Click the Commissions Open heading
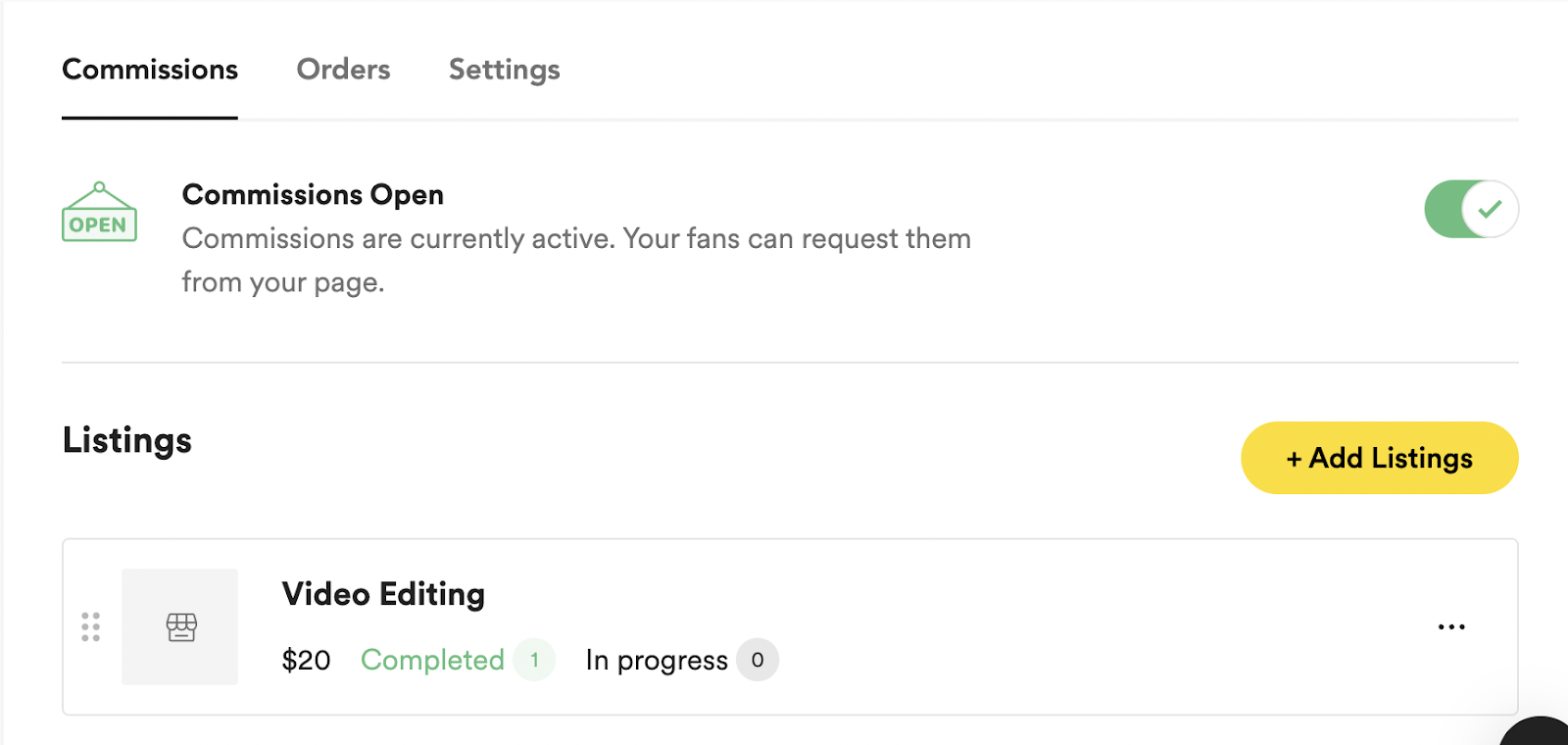1568x745 pixels. [x=313, y=194]
